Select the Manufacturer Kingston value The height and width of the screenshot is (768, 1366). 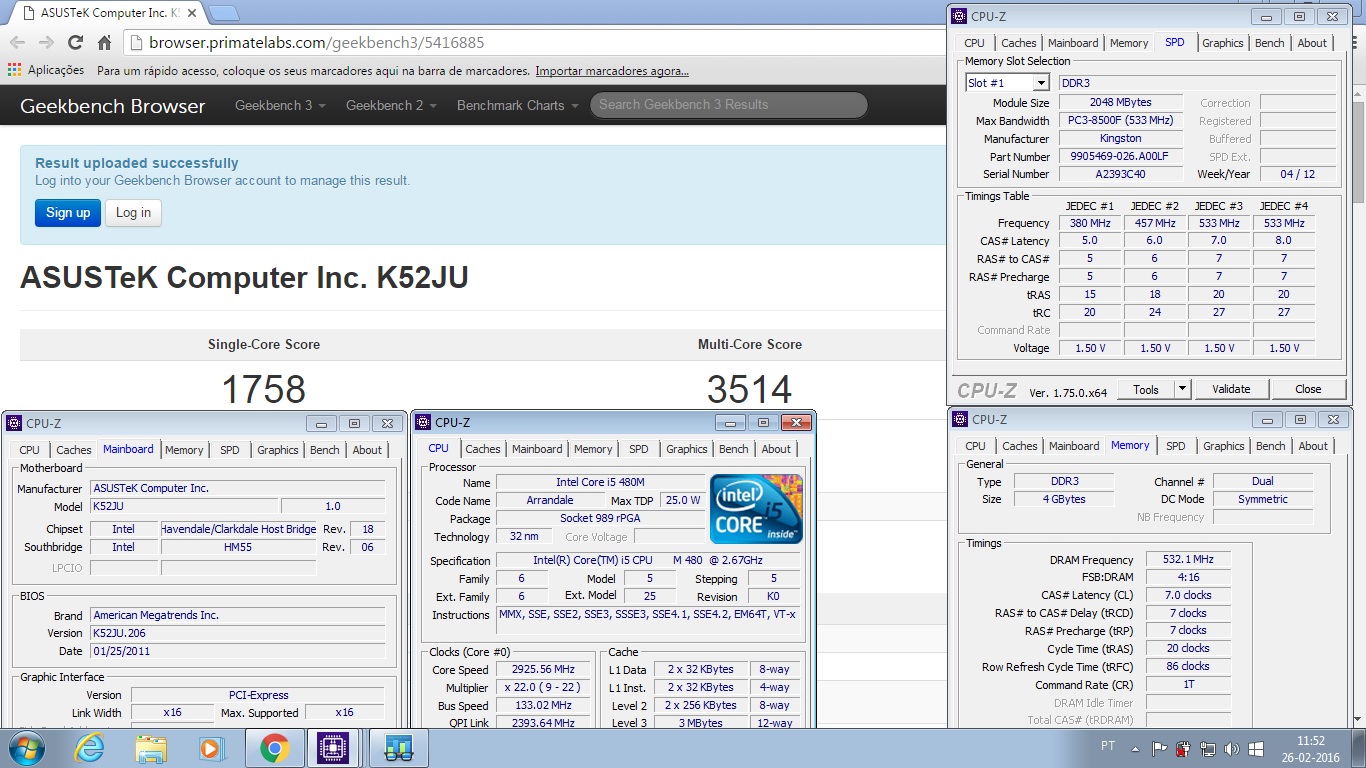[x=1120, y=138]
